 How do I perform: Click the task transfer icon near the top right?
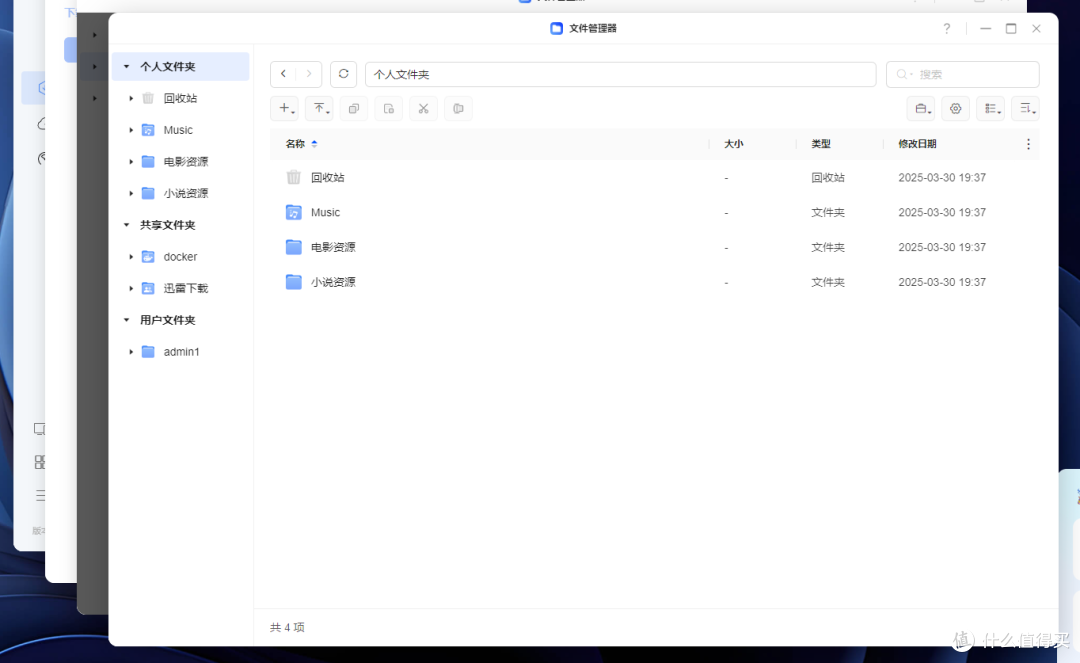pos(921,108)
